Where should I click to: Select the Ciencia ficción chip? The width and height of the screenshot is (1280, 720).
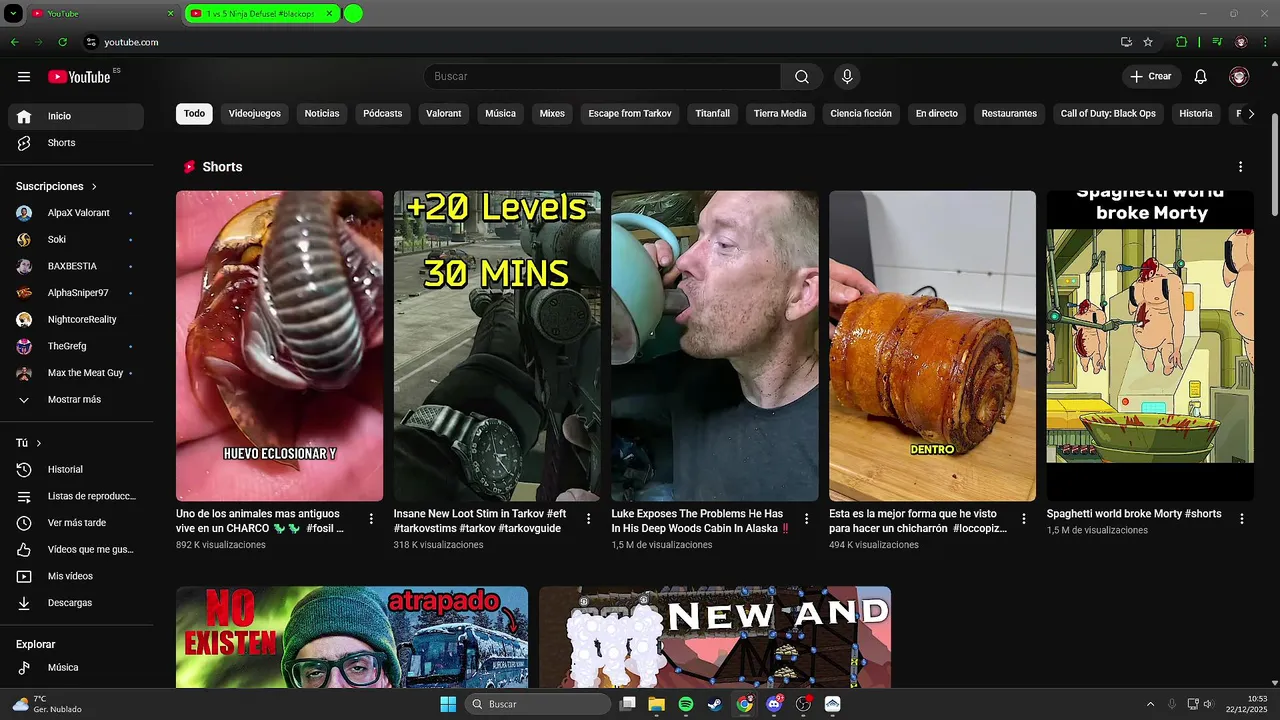[861, 114]
